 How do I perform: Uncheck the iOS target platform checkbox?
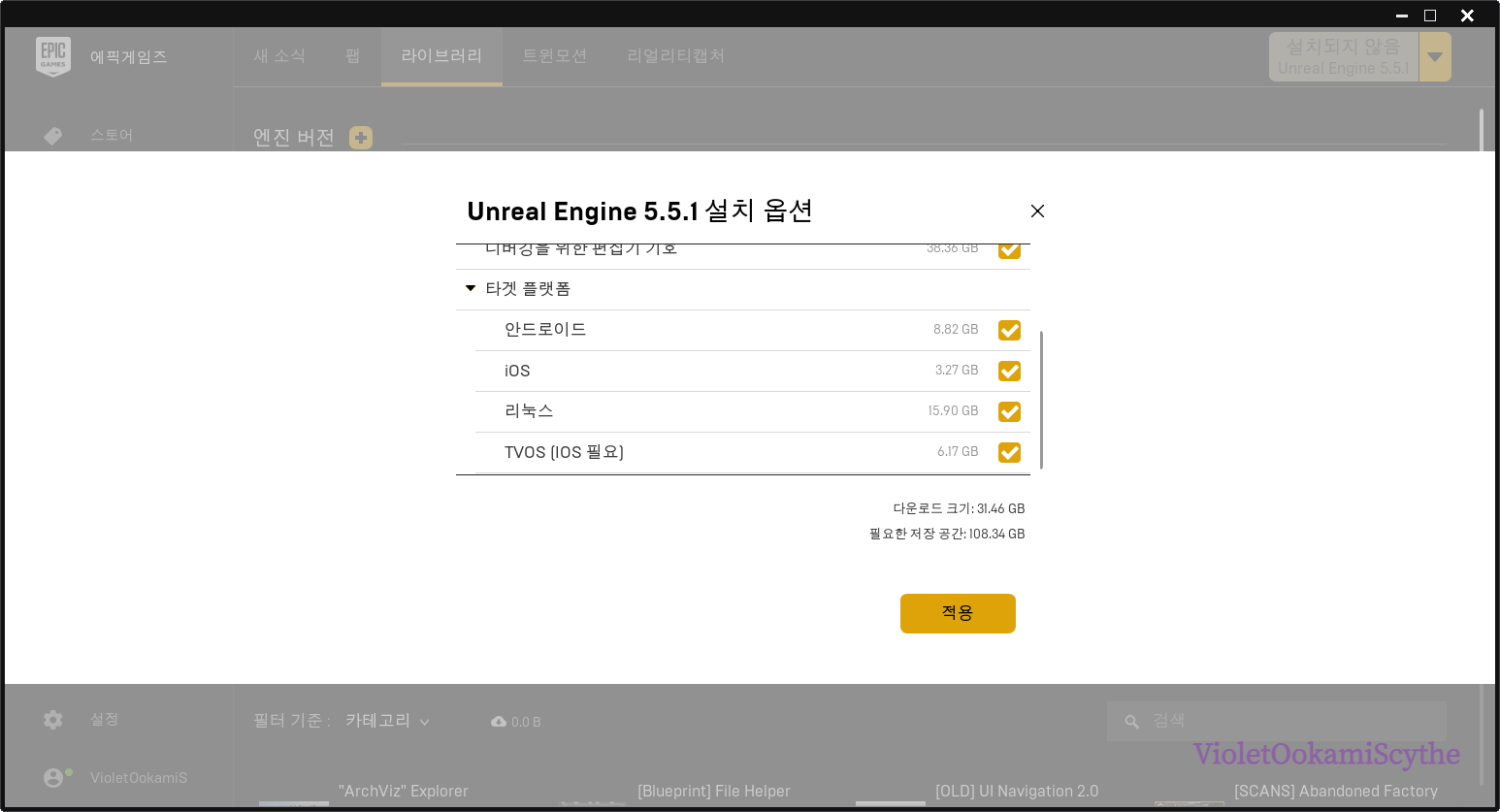tap(1009, 371)
